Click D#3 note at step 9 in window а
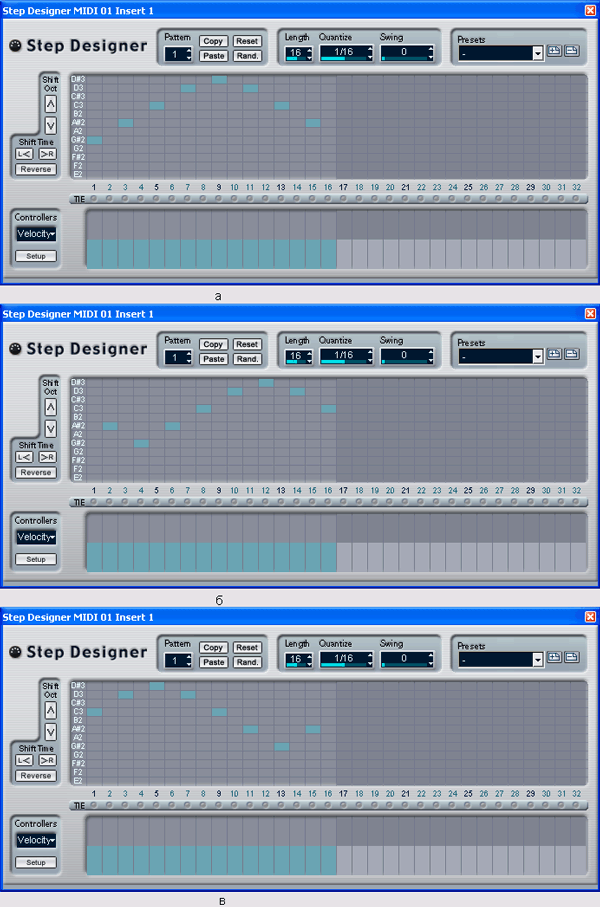 (x=219, y=79)
